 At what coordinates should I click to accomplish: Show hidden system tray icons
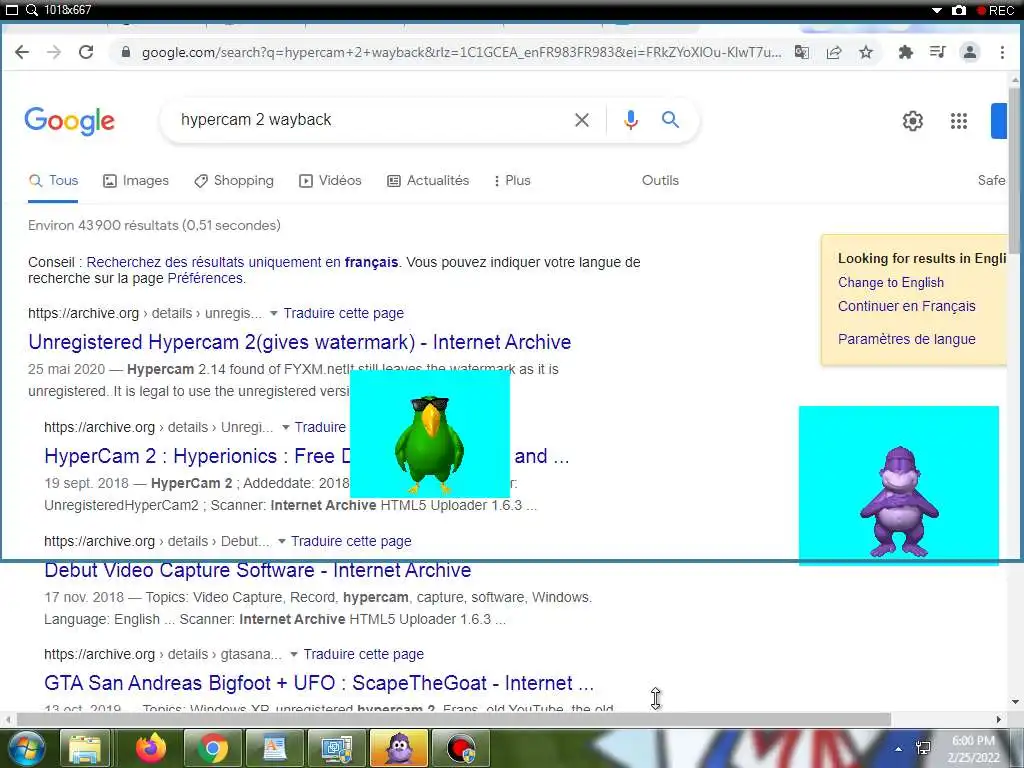click(x=899, y=749)
